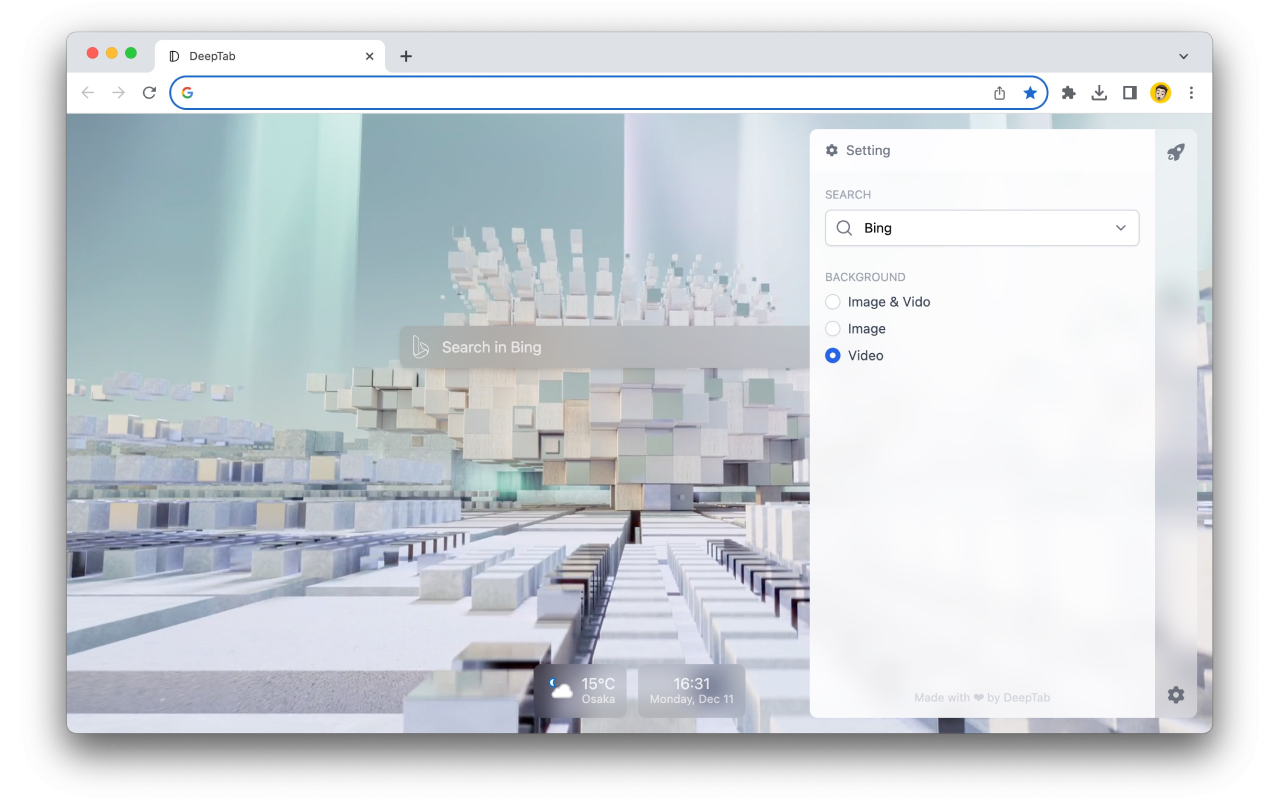This screenshot has height=800, width=1280.
Task: Open Chrome's Extensions puzzle icon
Action: [1068, 92]
